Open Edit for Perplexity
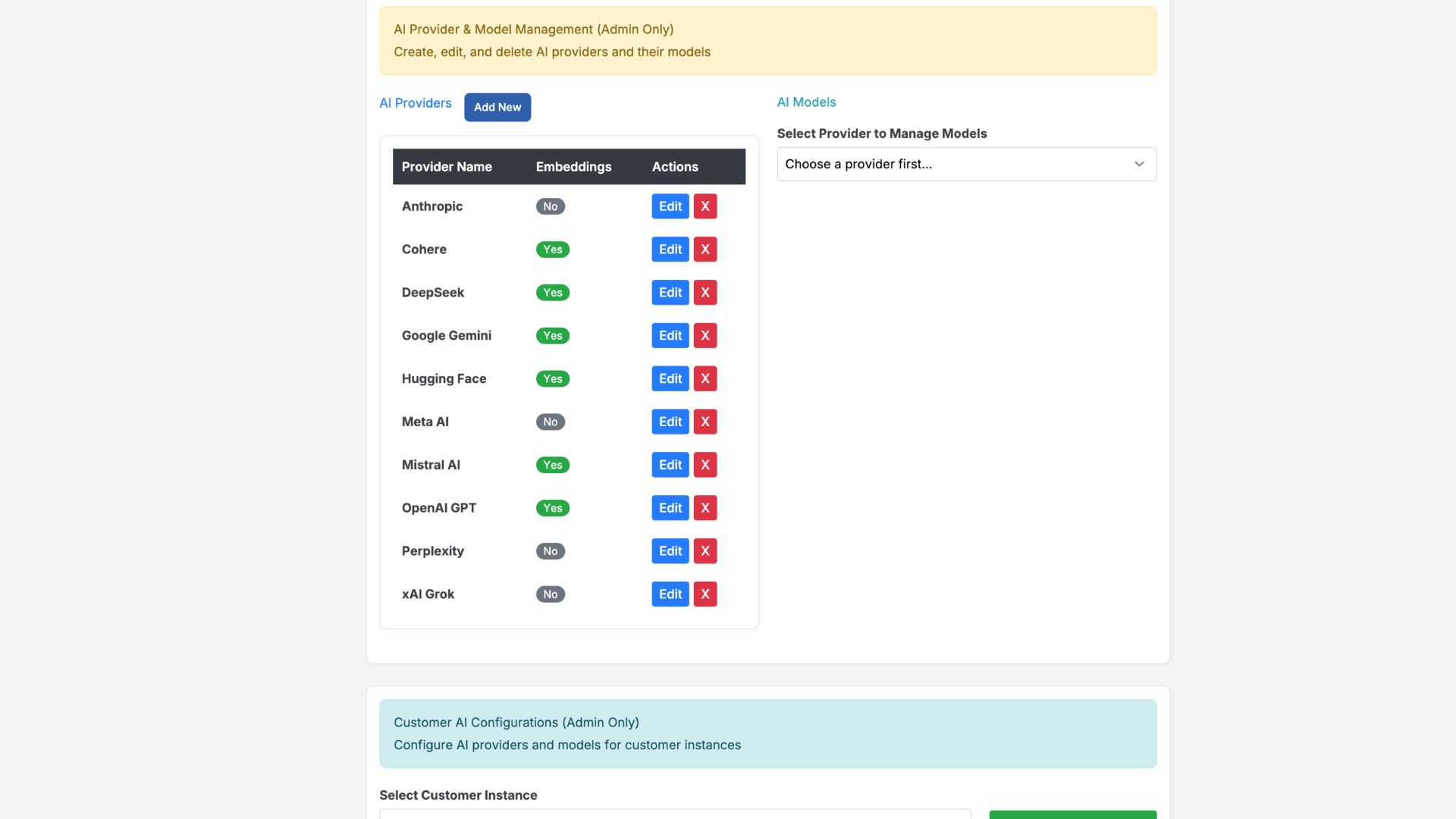The image size is (1456, 819). pos(670,551)
